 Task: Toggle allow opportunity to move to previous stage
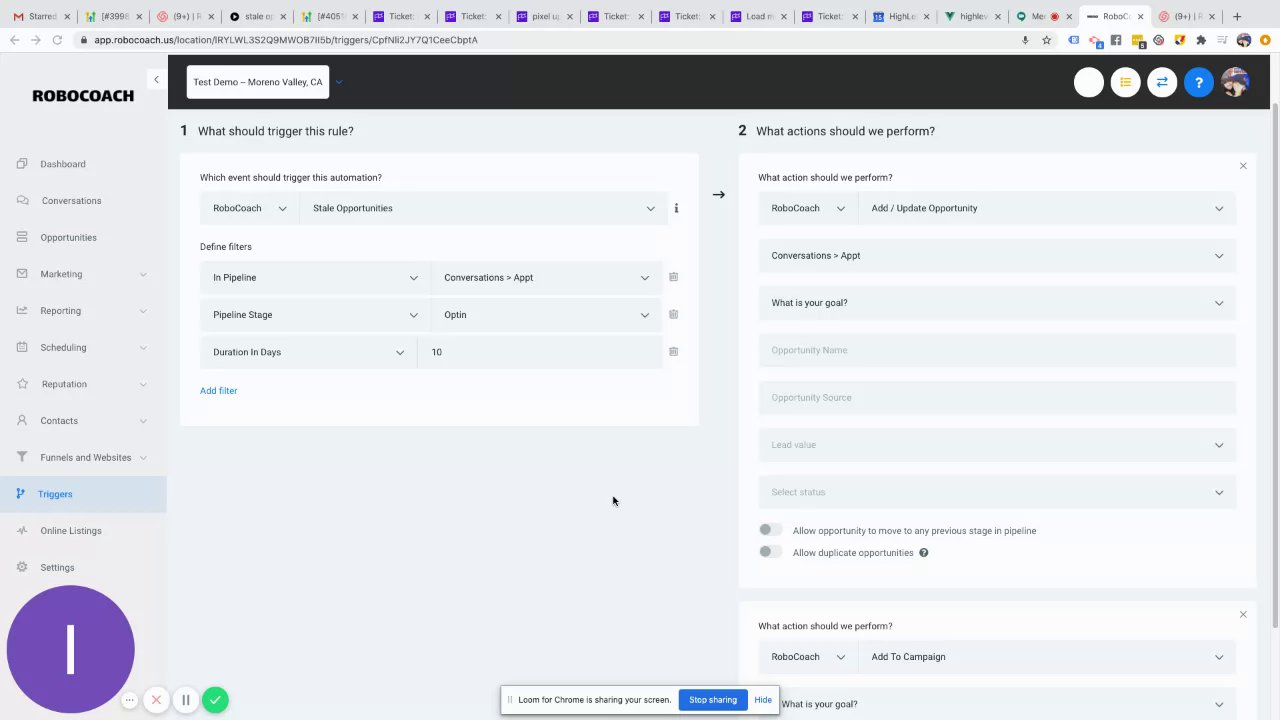click(x=770, y=530)
